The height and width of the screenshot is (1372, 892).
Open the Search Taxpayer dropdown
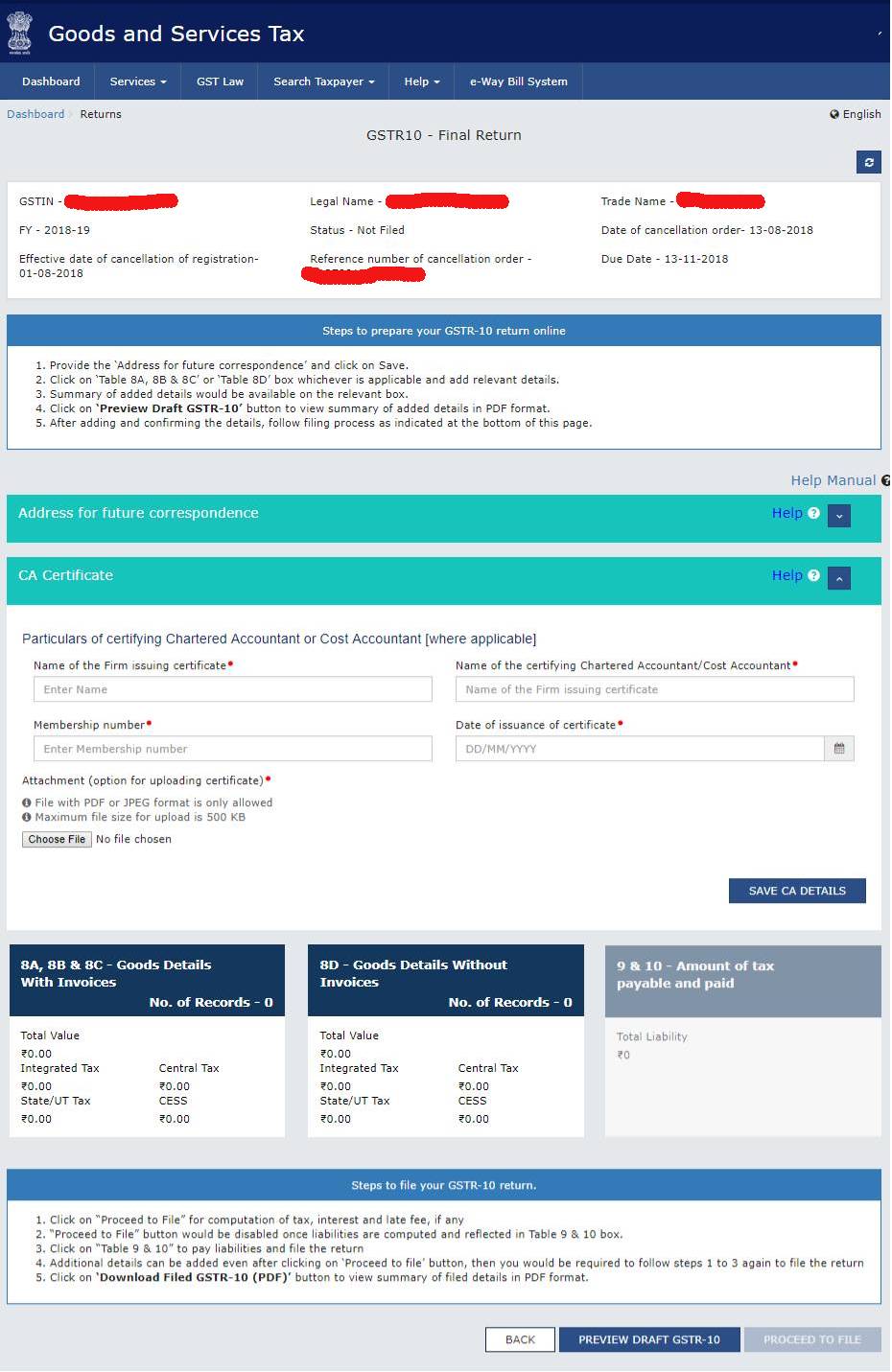[322, 81]
